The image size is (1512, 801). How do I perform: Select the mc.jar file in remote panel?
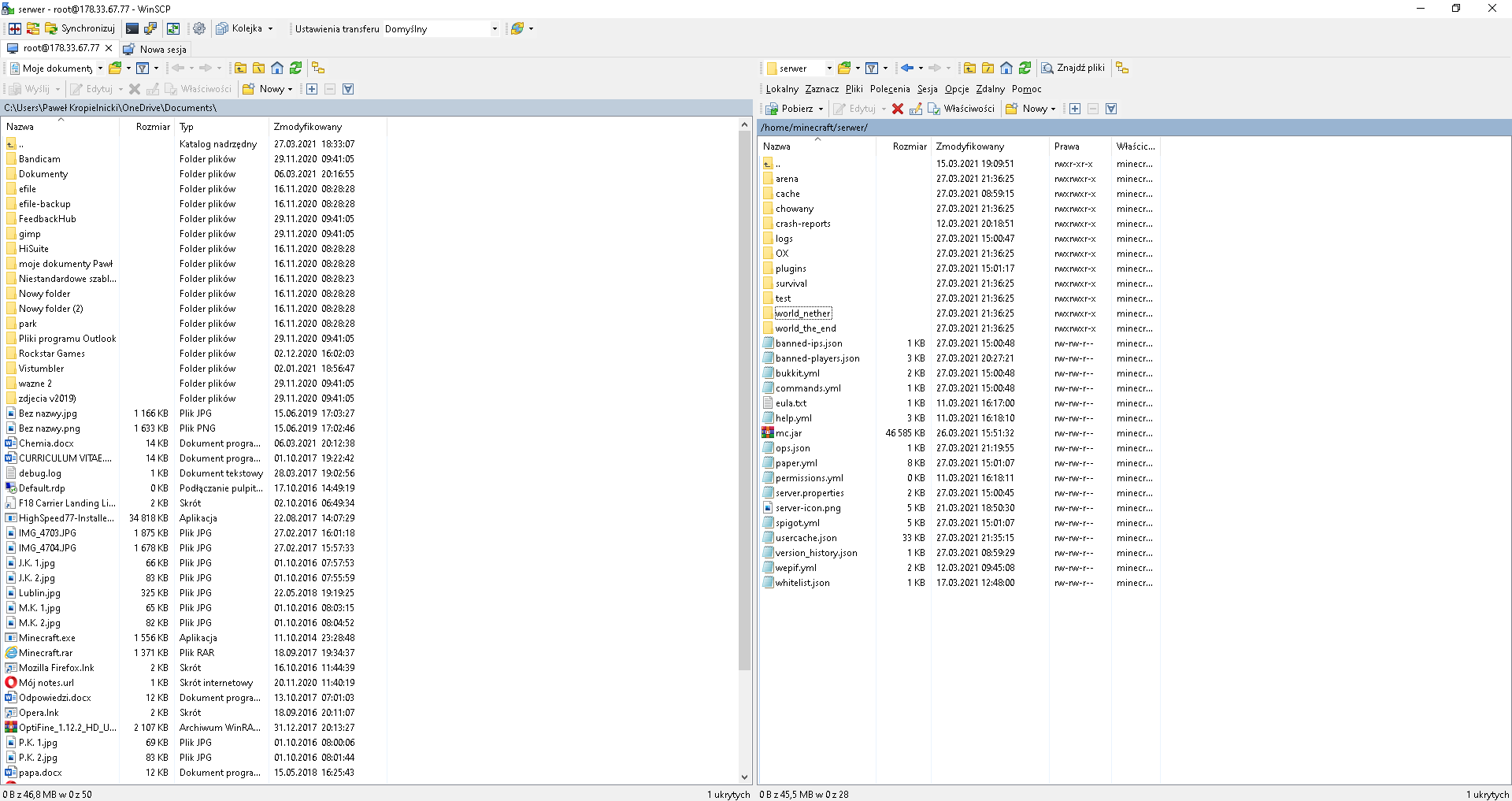point(788,433)
